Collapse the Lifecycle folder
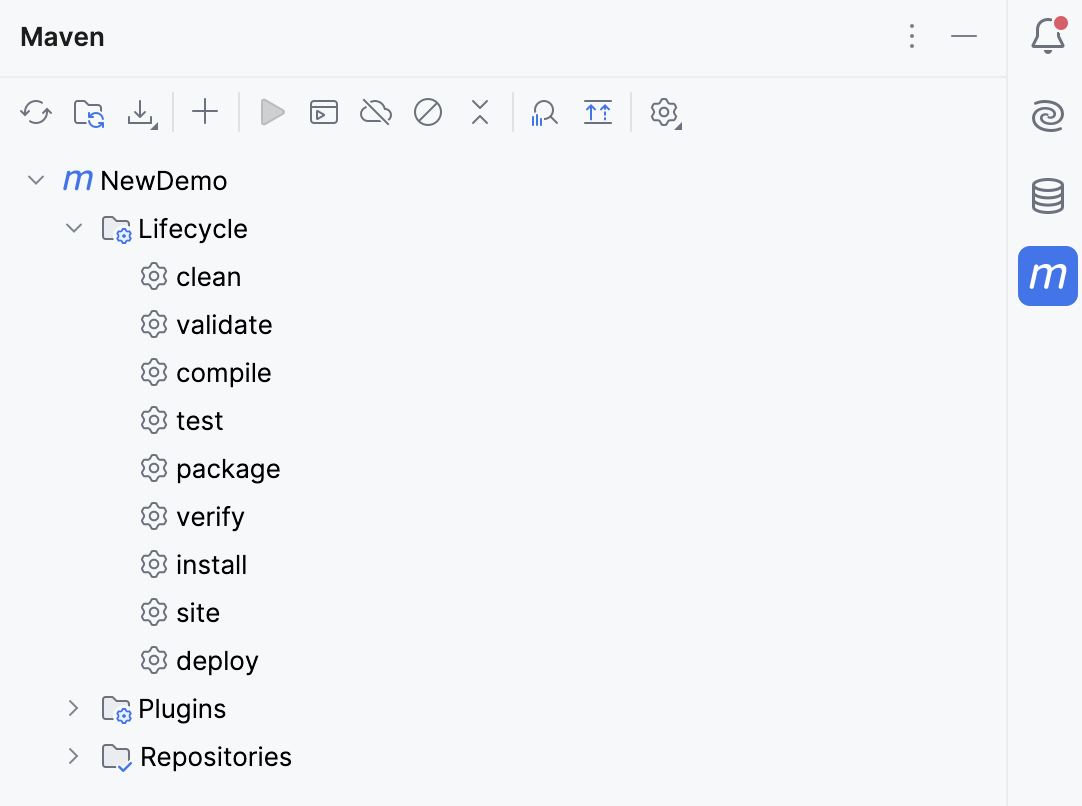The height and width of the screenshot is (806, 1082). 73,229
